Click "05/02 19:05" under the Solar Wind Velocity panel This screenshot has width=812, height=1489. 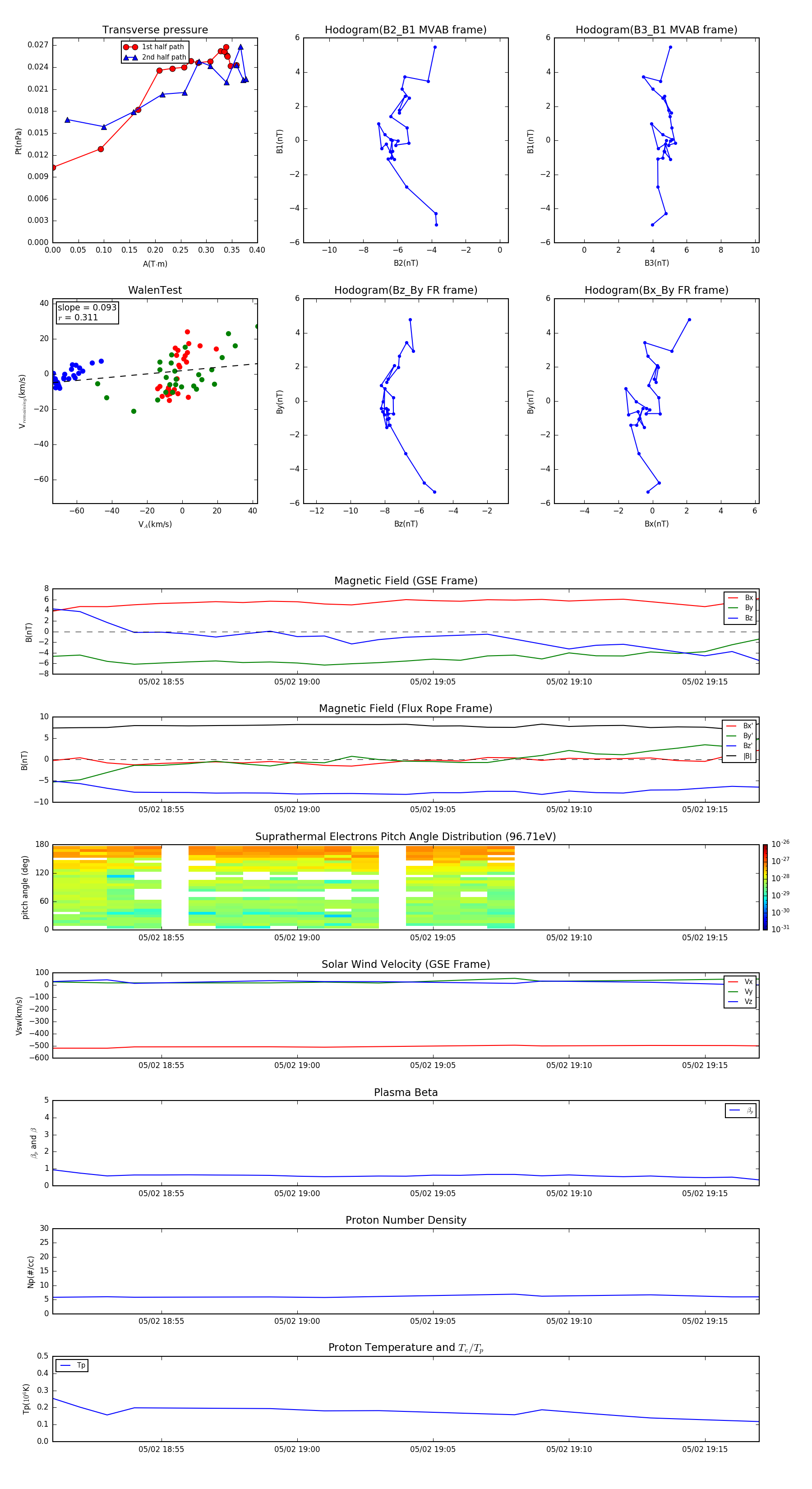(x=433, y=1065)
